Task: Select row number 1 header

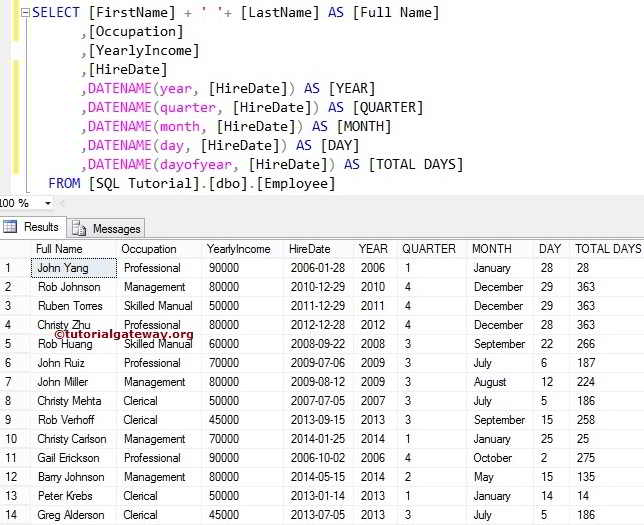Action: tap(15, 268)
